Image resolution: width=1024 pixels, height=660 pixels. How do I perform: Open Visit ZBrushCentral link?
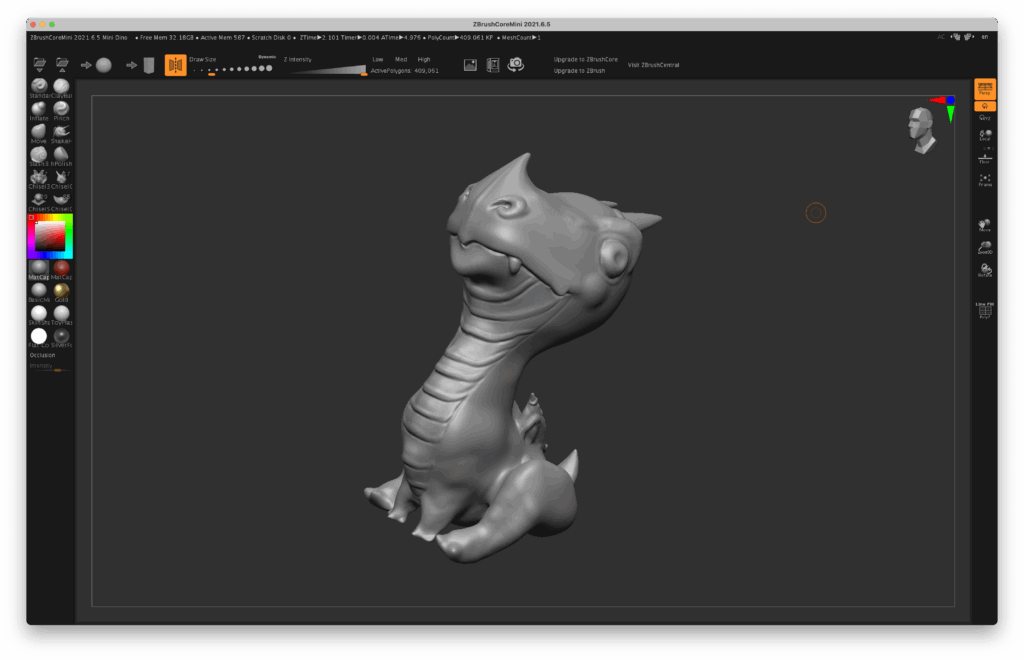[654, 65]
